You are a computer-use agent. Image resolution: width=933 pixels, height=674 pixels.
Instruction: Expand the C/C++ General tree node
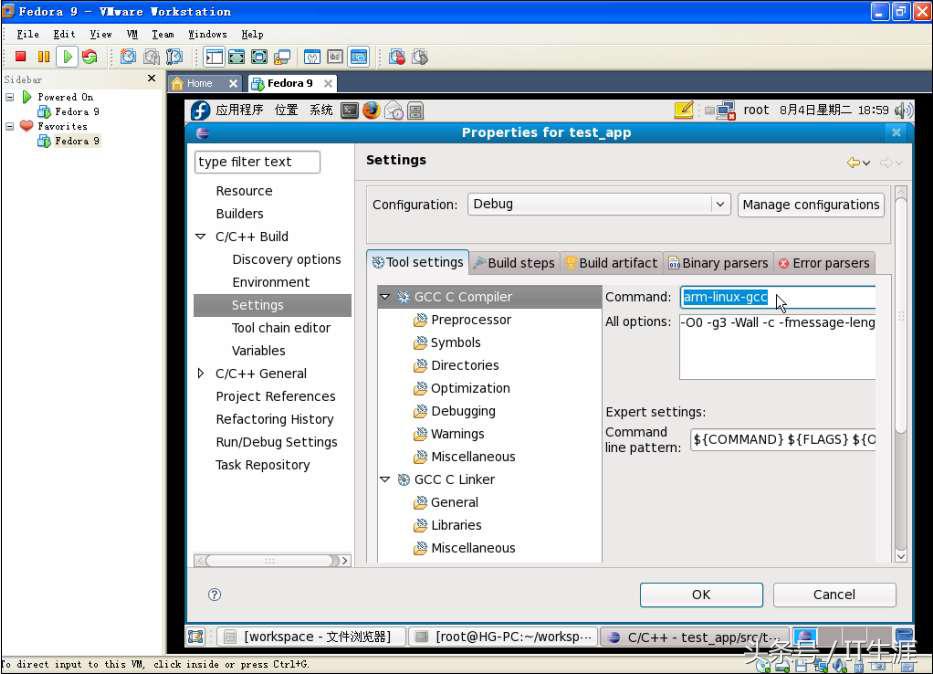201,373
